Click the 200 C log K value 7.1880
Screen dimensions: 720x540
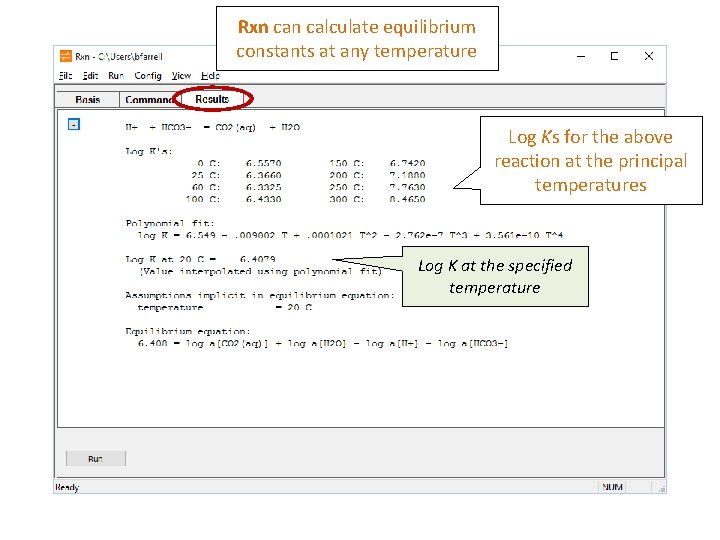[x=407, y=175]
